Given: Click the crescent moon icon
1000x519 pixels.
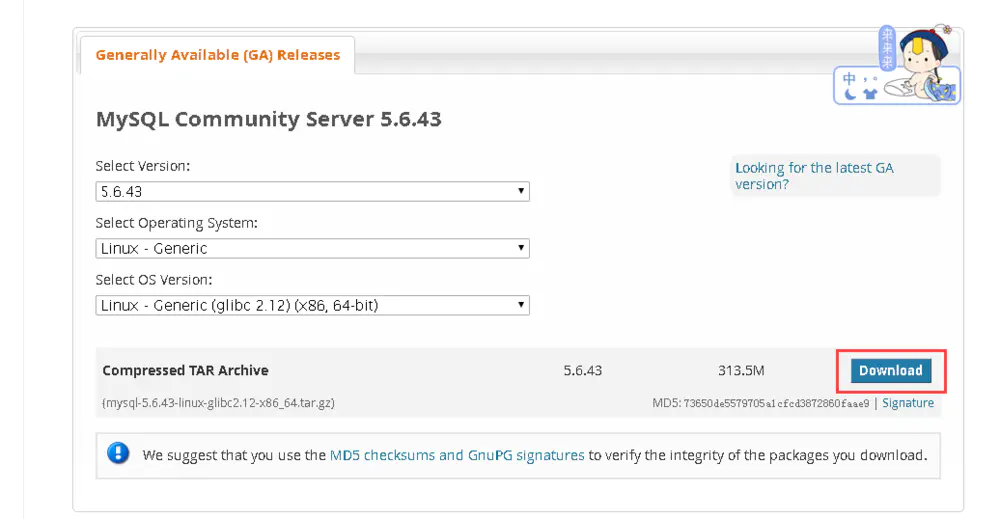Looking at the screenshot, I should (850, 94).
